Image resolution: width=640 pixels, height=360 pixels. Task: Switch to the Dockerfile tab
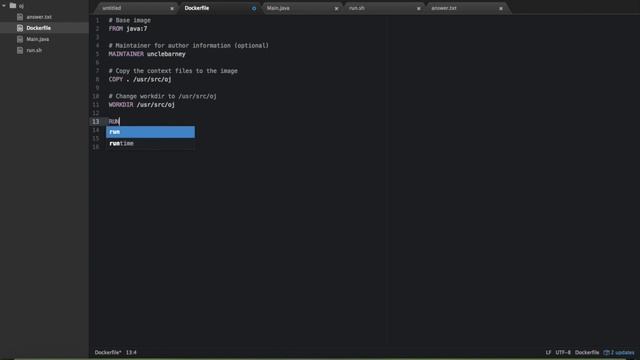[x=197, y=8]
